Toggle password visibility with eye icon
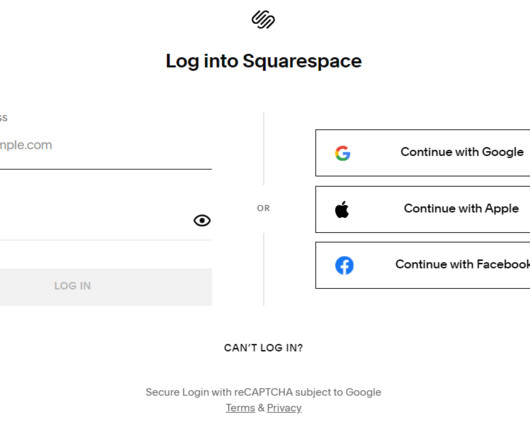The image size is (530, 442). point(202,220)
